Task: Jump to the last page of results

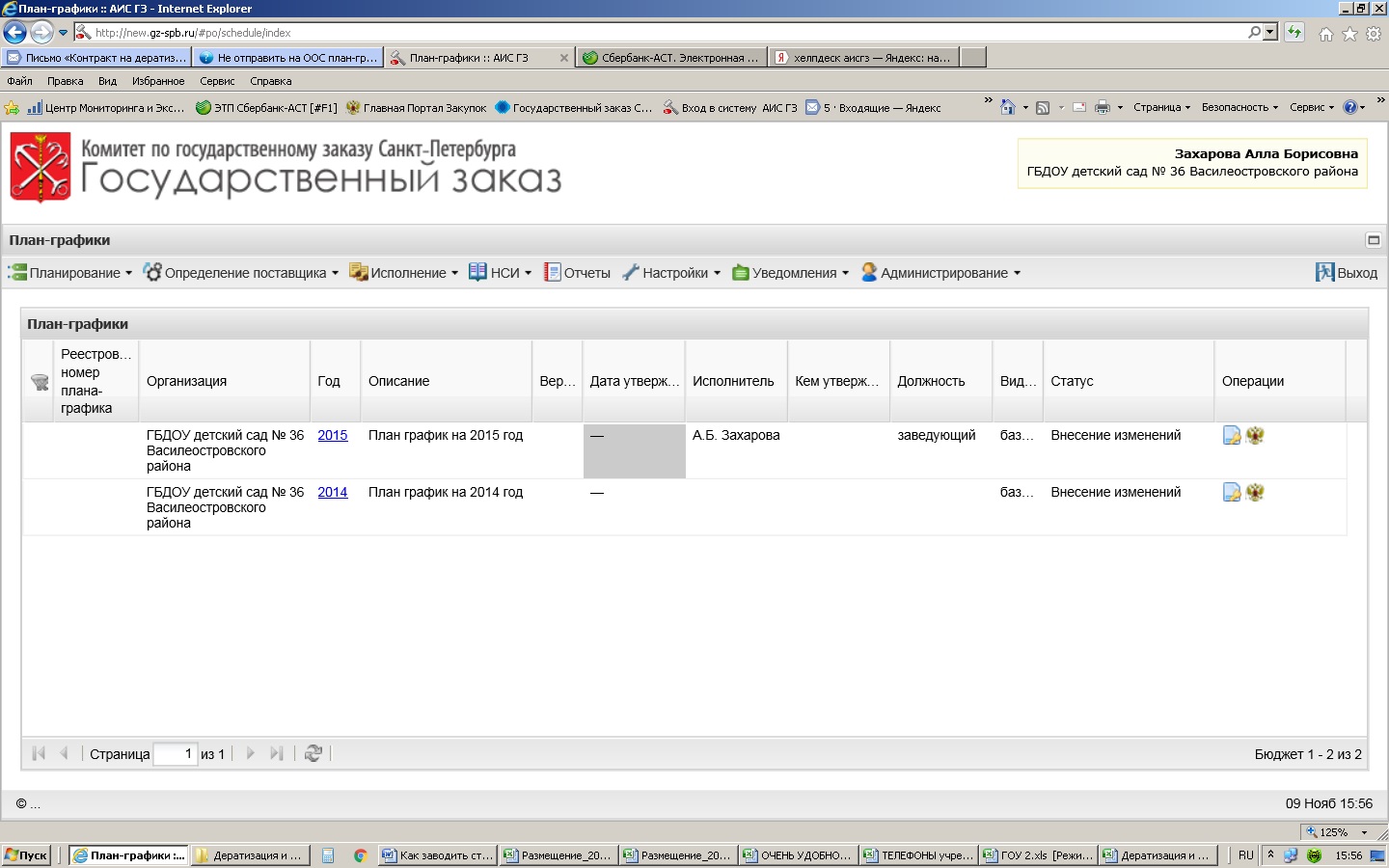Action: (277, 753)
